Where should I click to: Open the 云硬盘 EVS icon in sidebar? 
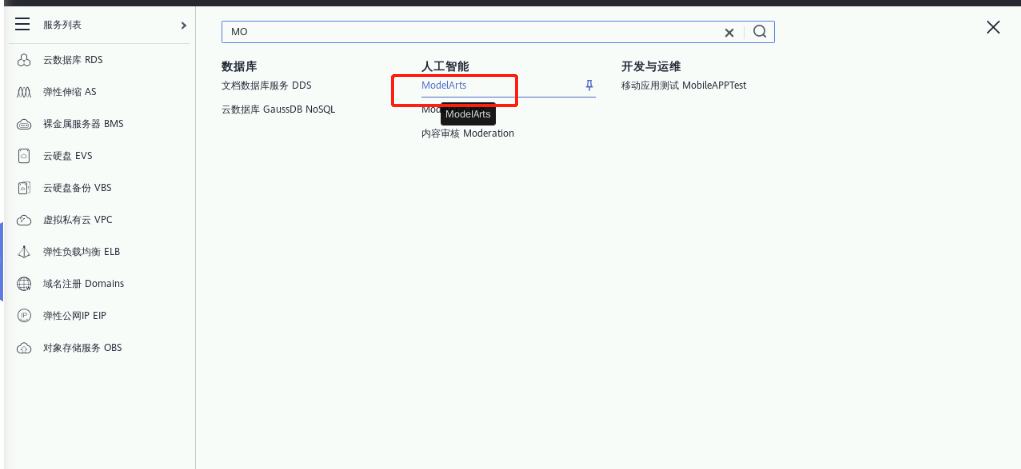pos(23,156)
